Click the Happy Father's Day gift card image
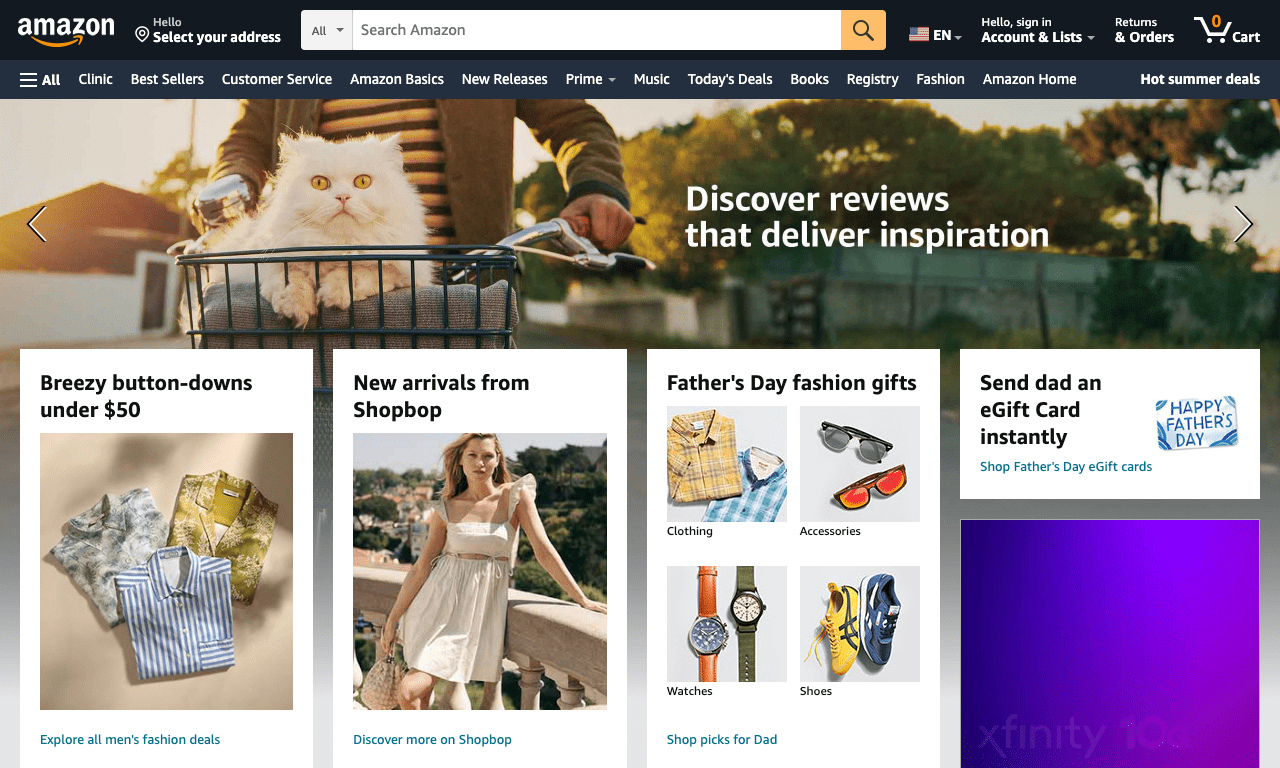Viewport: 1280px width, 768px height. click(x=1197, y=423)
